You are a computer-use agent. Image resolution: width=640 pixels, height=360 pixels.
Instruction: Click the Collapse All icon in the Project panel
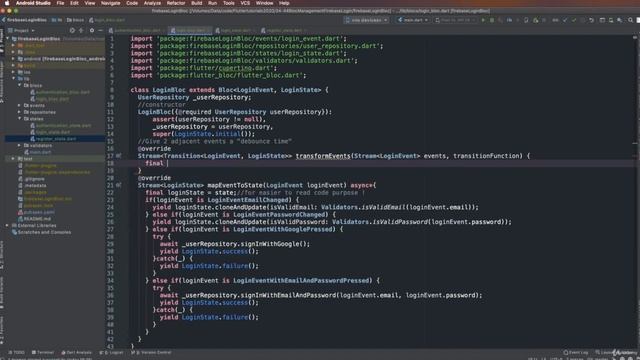click(x=81, y=30)
